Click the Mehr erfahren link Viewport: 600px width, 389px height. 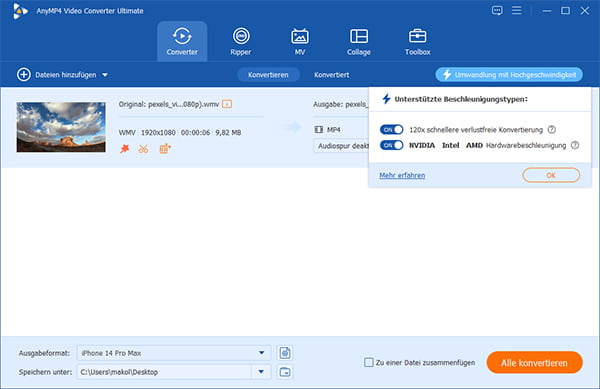(402, 175)
